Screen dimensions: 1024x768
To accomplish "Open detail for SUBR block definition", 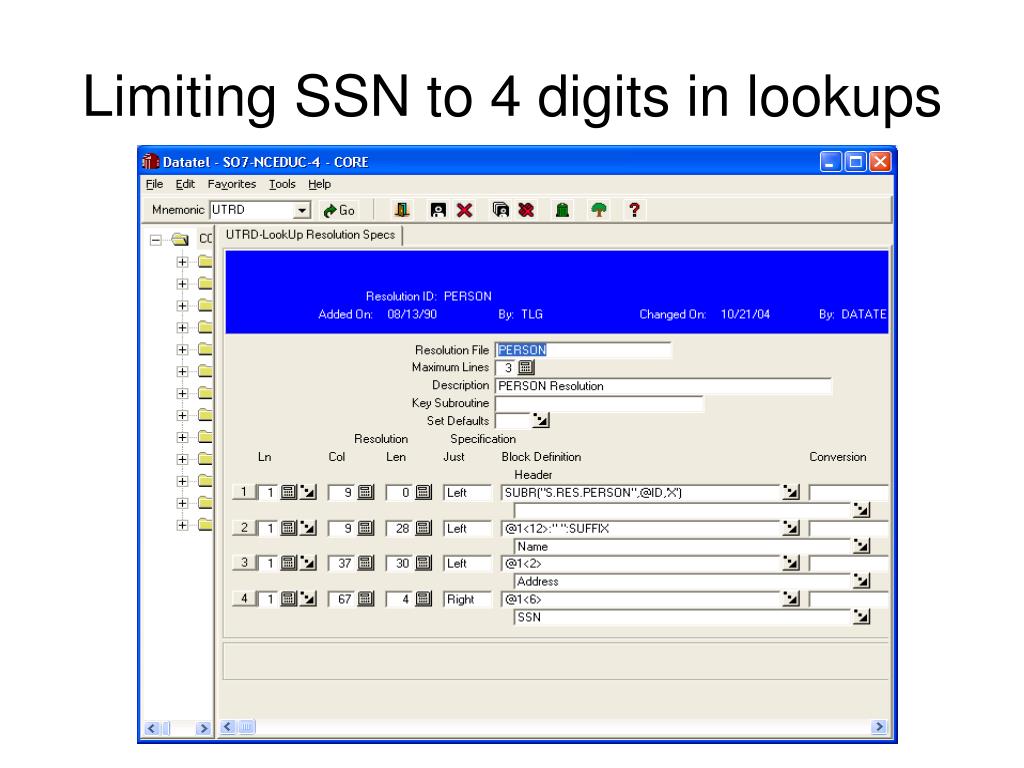I will click(791, 492).
